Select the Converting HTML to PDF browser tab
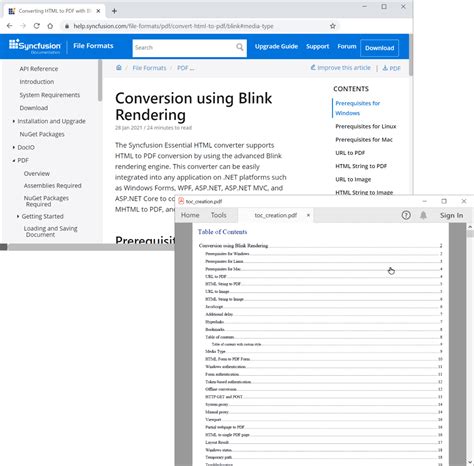Viewport: 474px width, 466px height. [55, 11]
